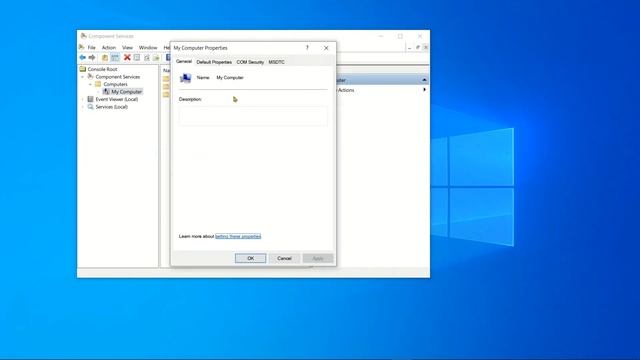The width and height of the screenshot is (640, 360).
Task: Switch to the MSDTC tab
Action: [276, 62]
